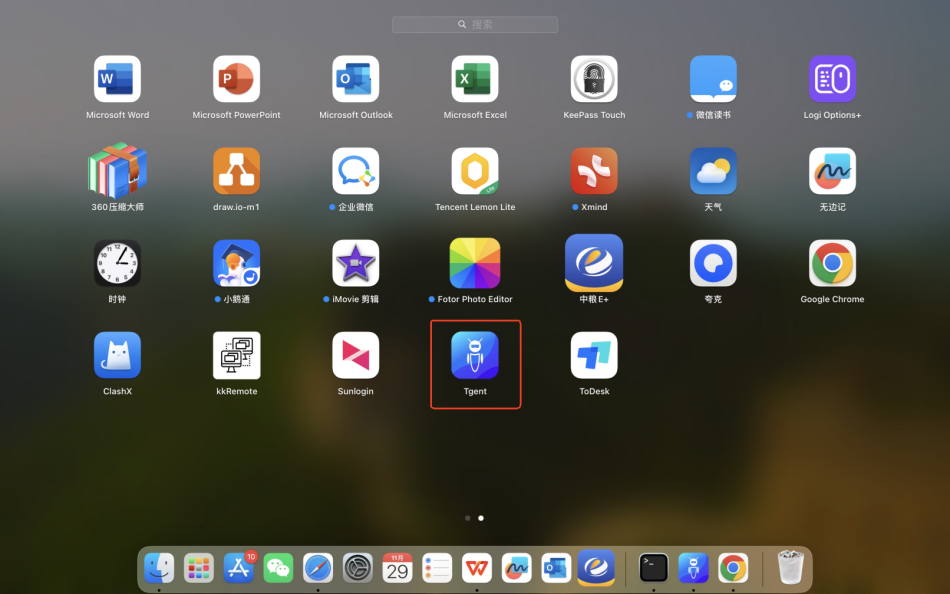The width and height of the screenshot is (950, 594).
Task: Launch 企业微信 app
Action: click(x=356, y=171)
